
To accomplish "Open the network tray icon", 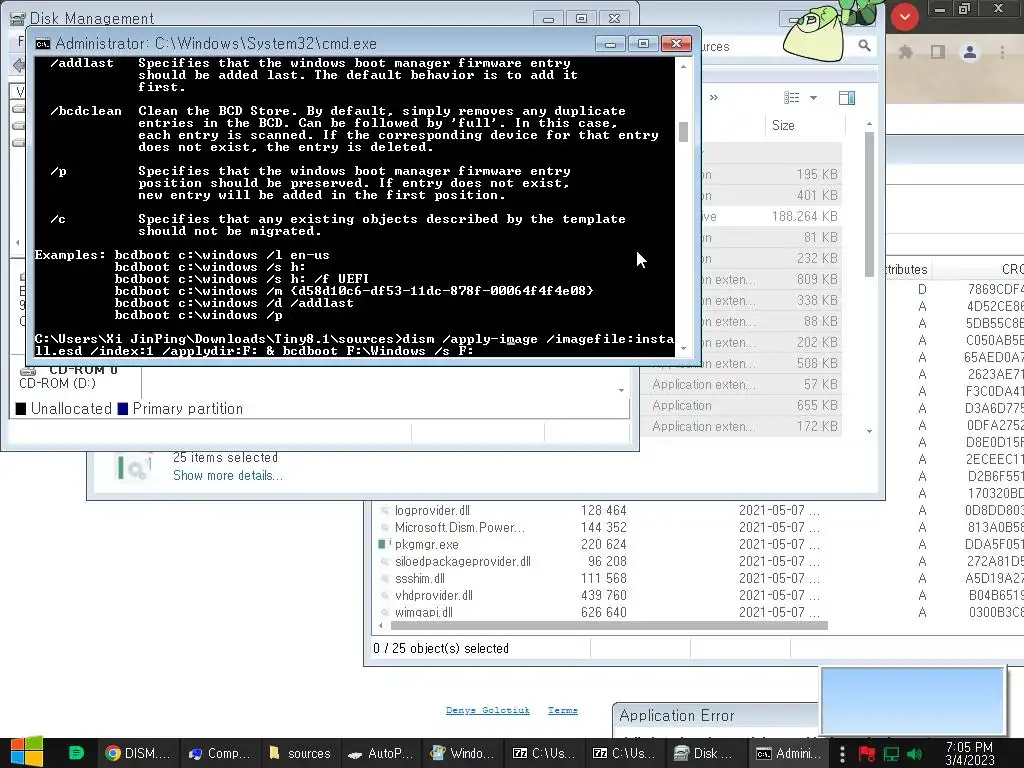I will pos(891,754).
